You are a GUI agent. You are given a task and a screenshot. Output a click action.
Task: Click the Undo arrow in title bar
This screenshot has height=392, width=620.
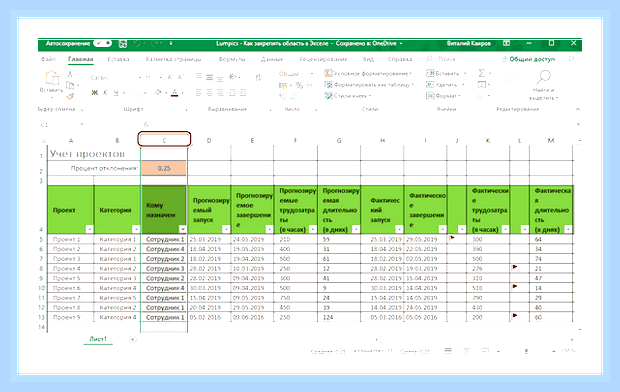(x=138, y=43)
